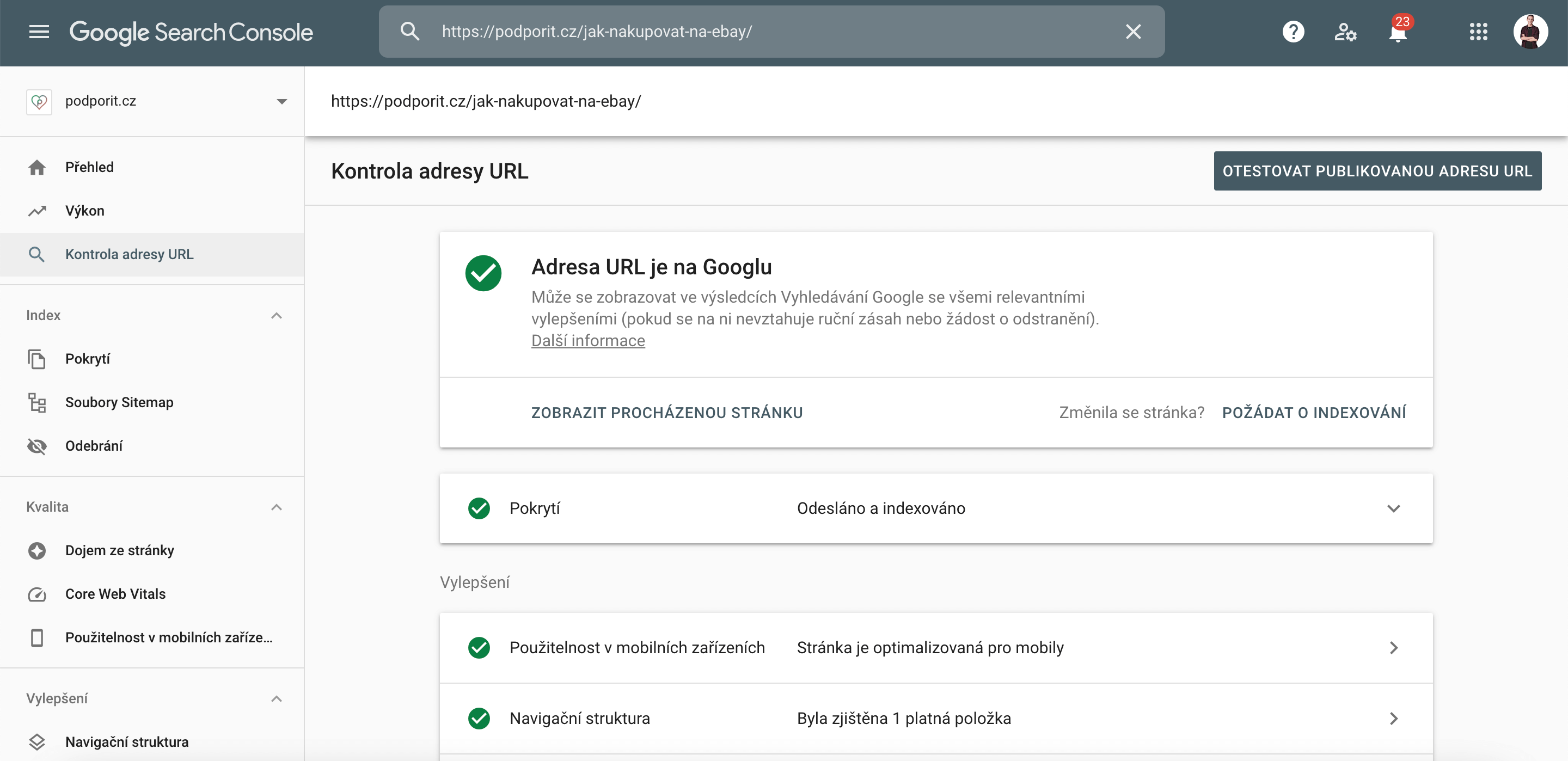Click green check icon in Pokrytí row
The width and height of the screenshot is (1568, 761).
(479, 509)
